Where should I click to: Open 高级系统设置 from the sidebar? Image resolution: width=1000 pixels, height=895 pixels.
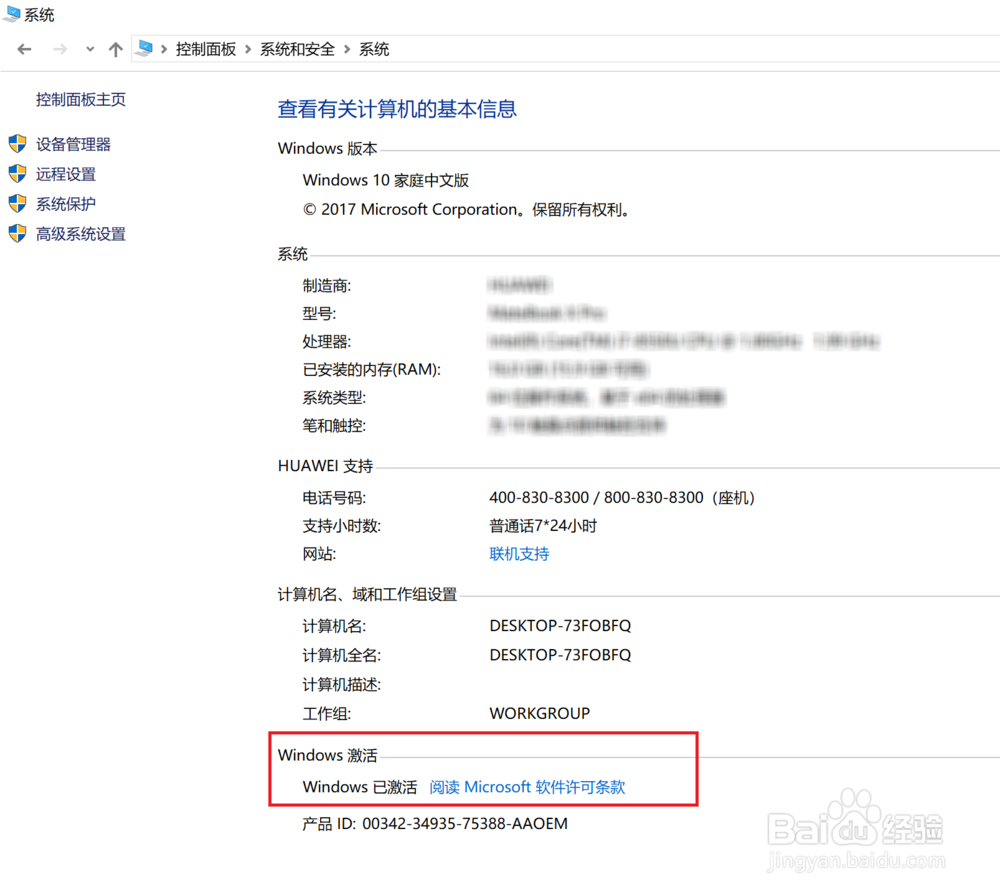[81, 233]
